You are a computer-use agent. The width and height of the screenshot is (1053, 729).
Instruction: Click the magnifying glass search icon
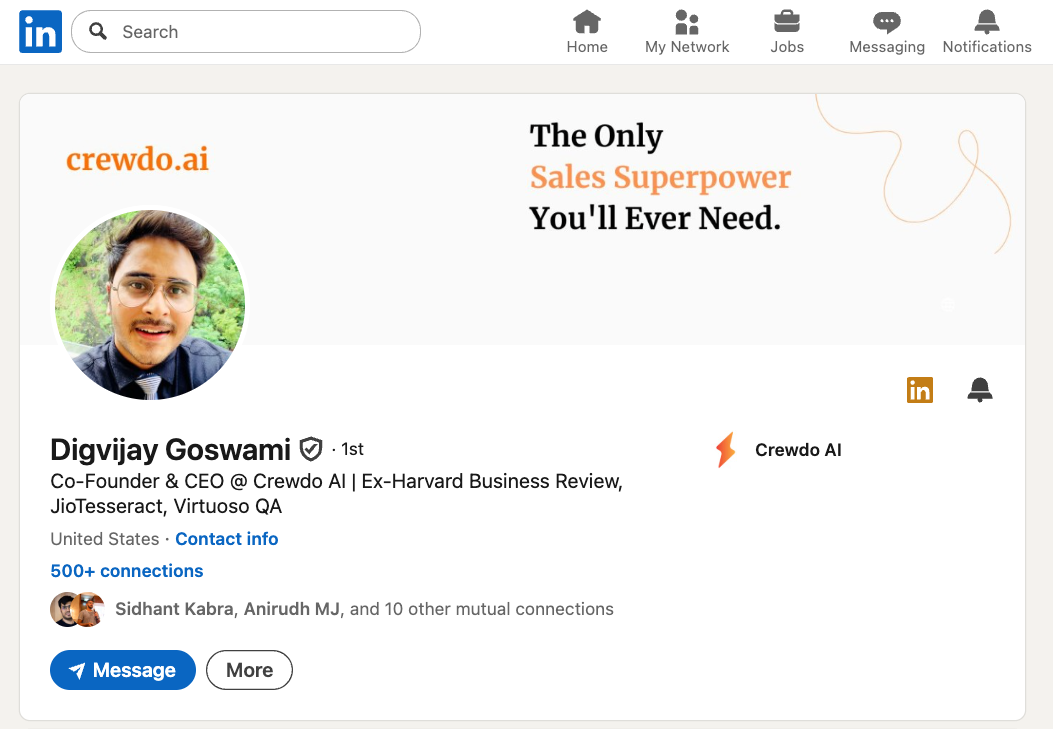pos(98,31)
